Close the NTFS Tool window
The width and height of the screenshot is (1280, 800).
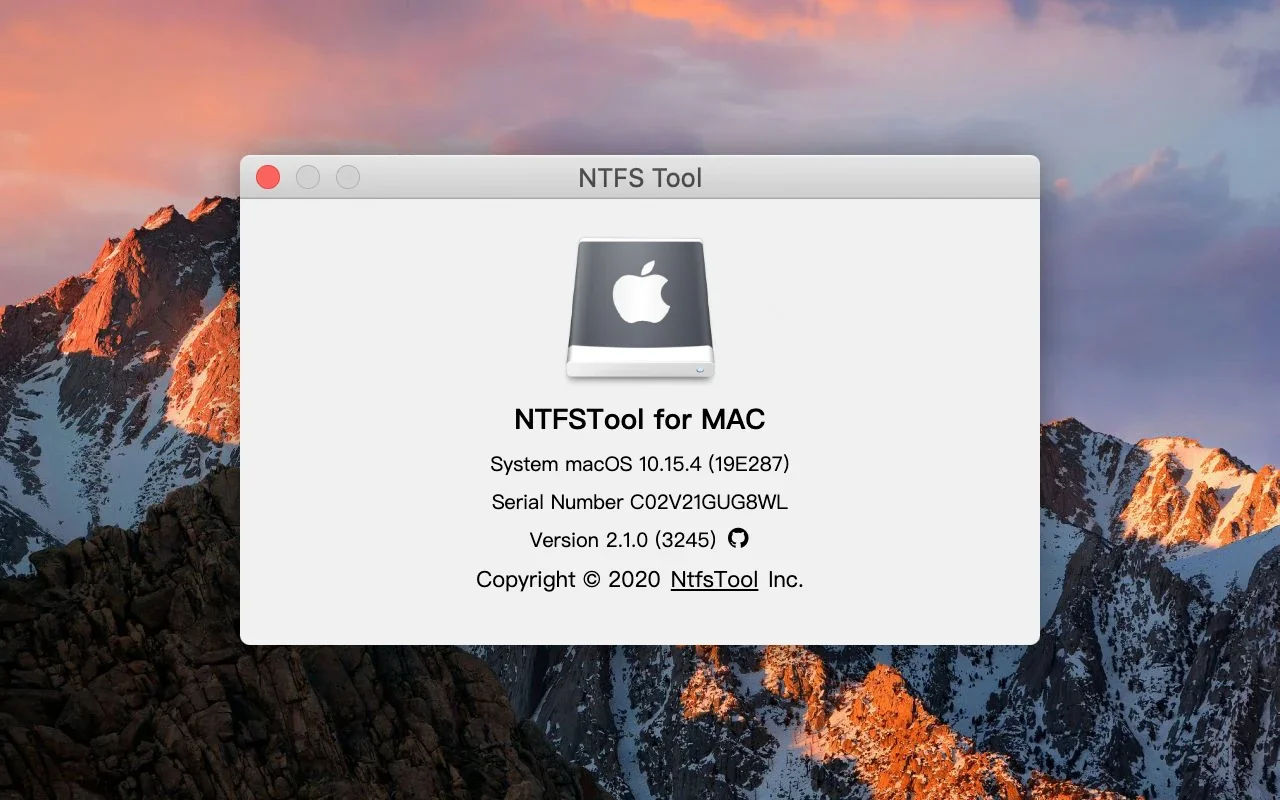[x=268, y=177]
